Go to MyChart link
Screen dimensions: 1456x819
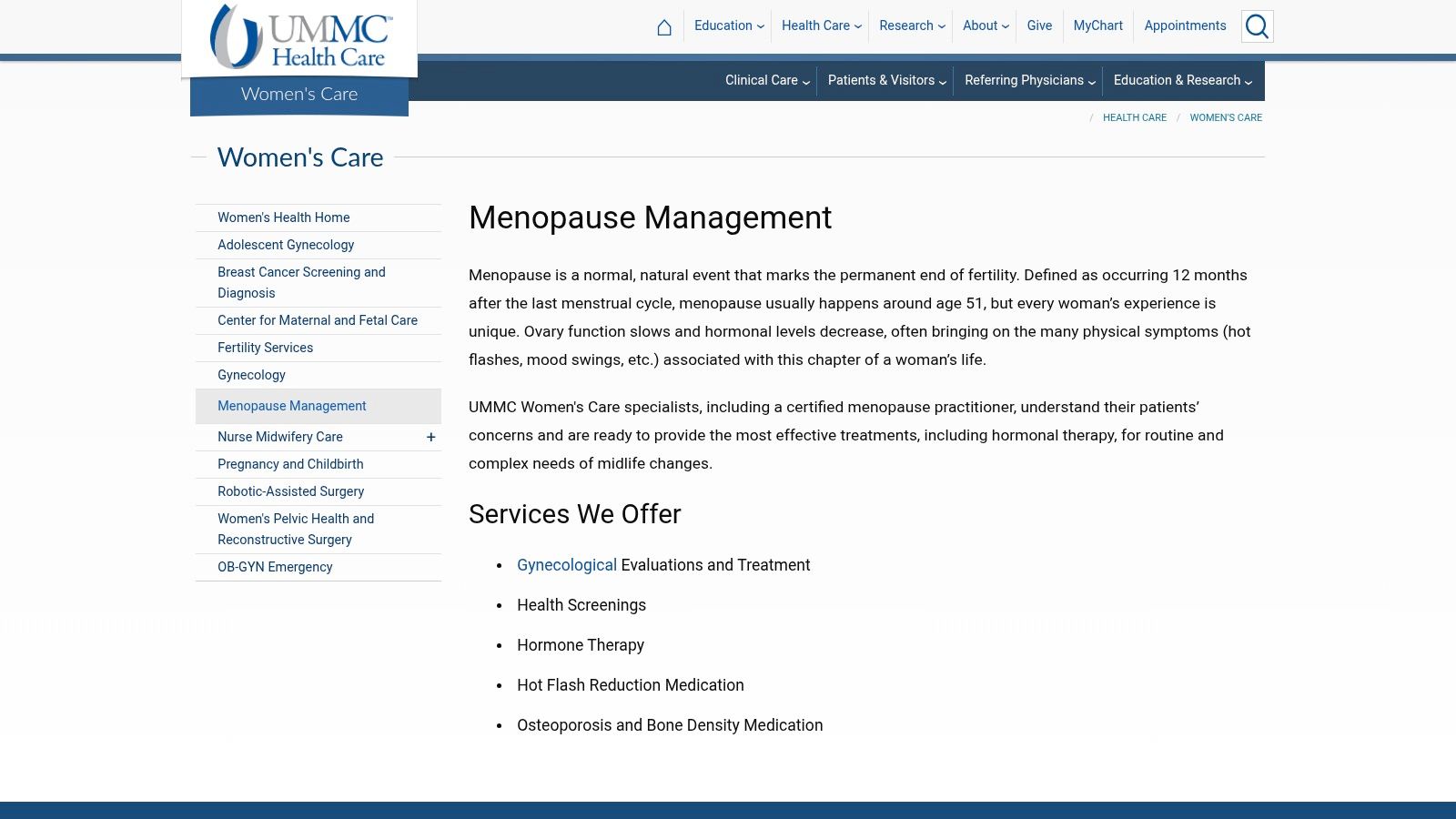pos(1097,25)
